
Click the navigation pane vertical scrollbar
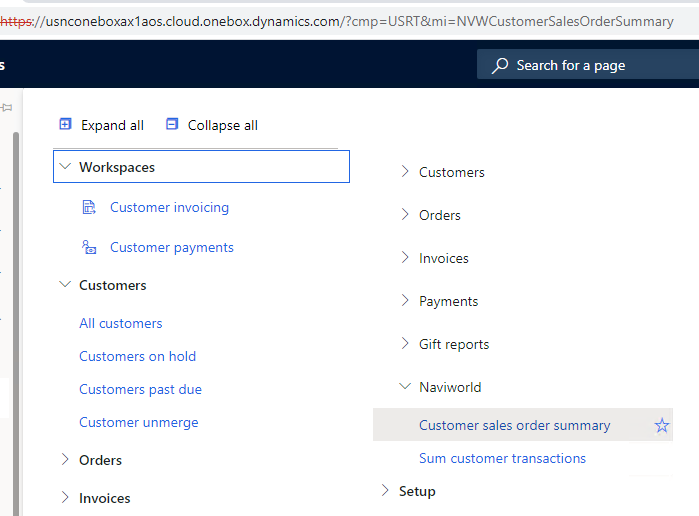pos(16,324)
